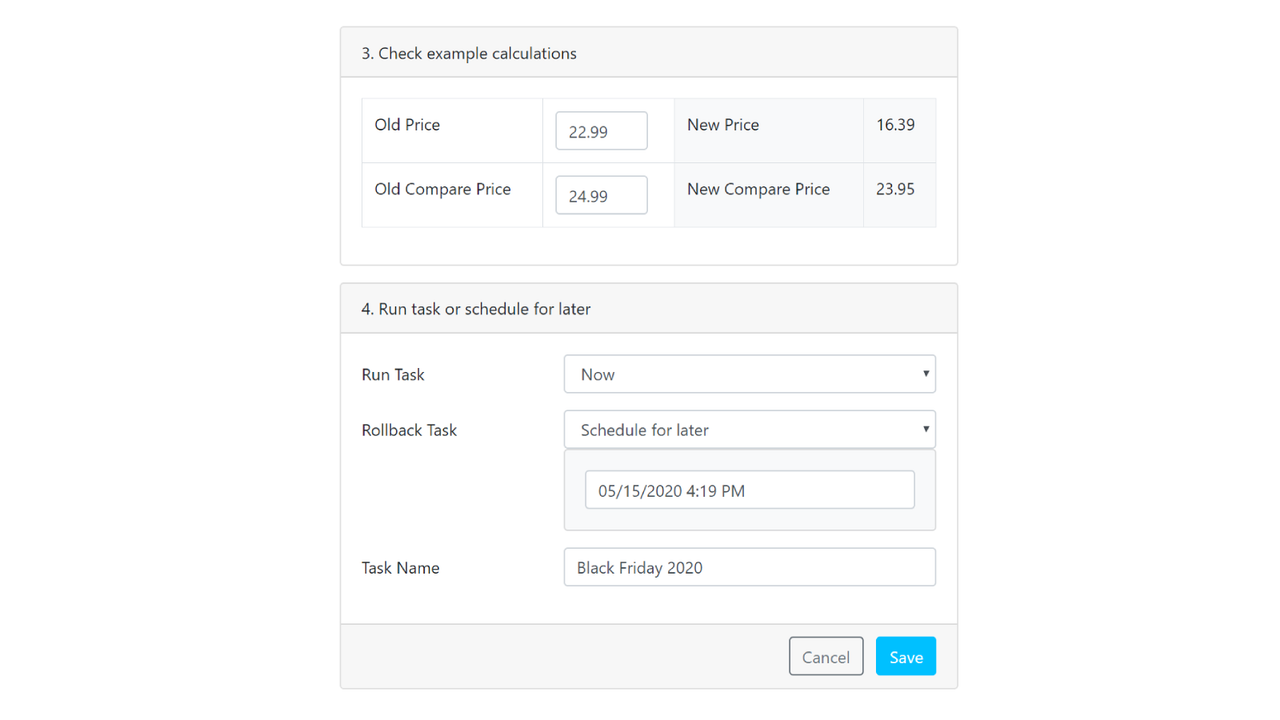
Task: Click the Old Price input field
Action: click(x=600, y=130)
